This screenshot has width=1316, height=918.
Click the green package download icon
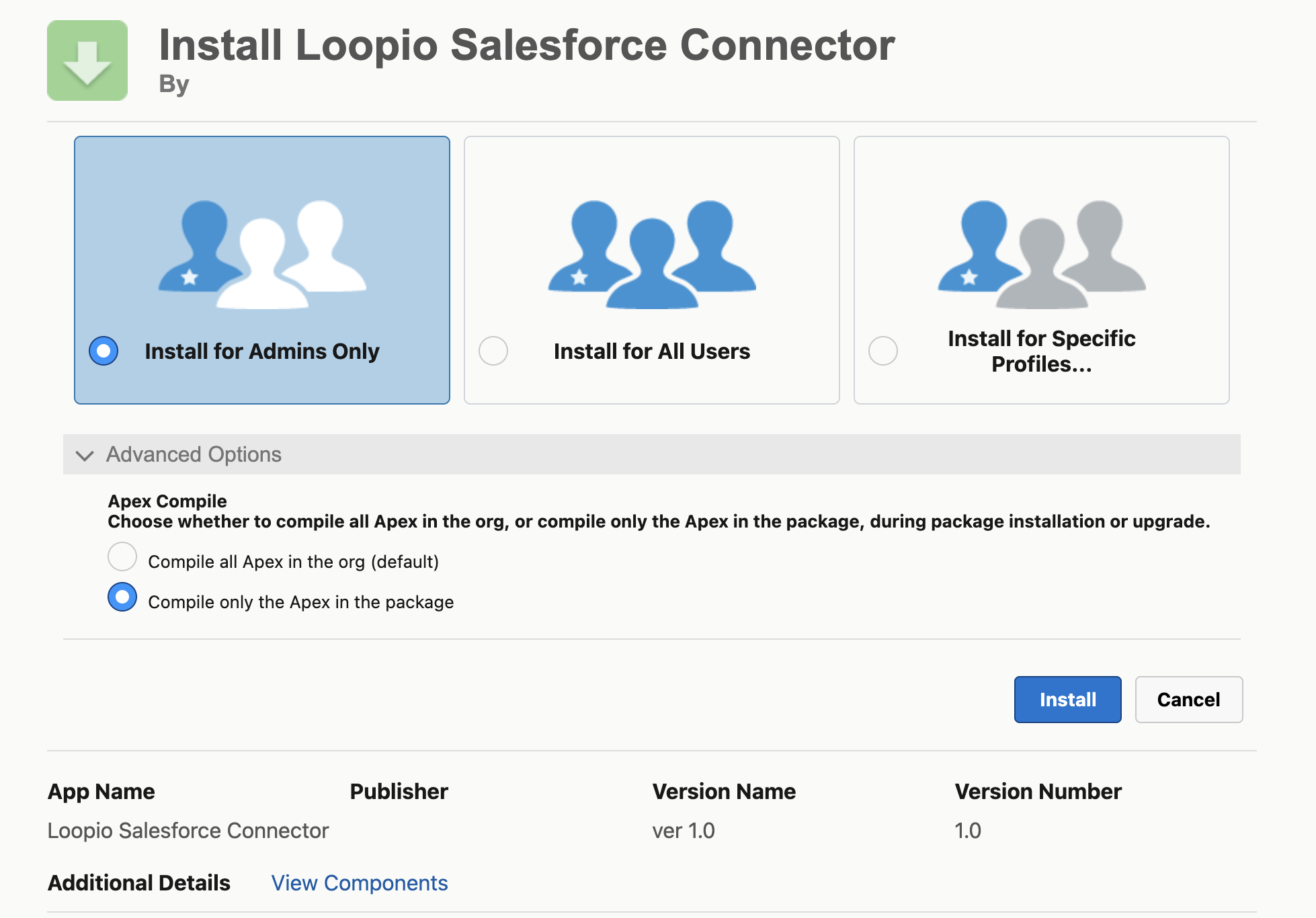coord(86,60)
